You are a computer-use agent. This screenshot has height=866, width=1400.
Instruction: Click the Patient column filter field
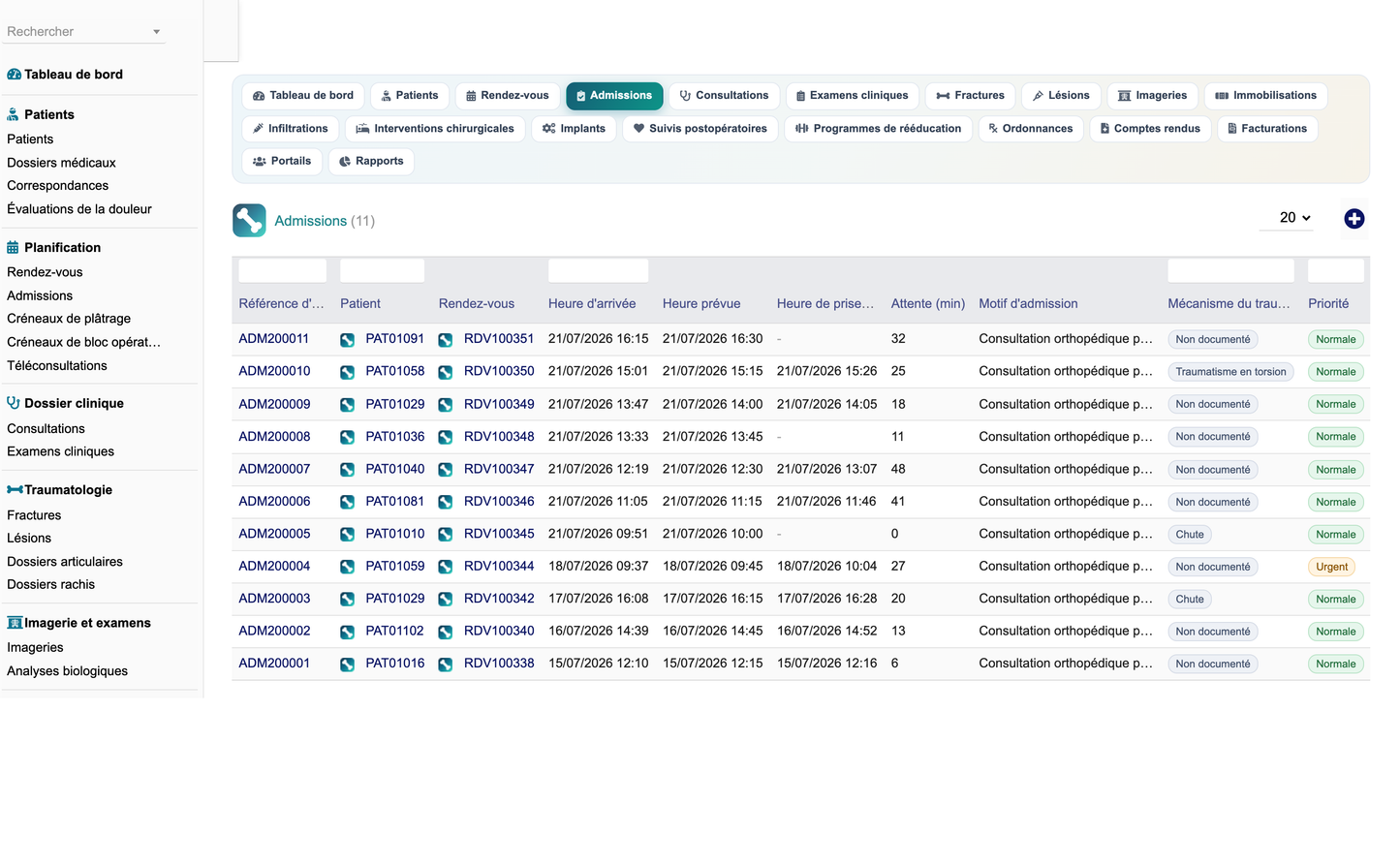pos(382,270)
